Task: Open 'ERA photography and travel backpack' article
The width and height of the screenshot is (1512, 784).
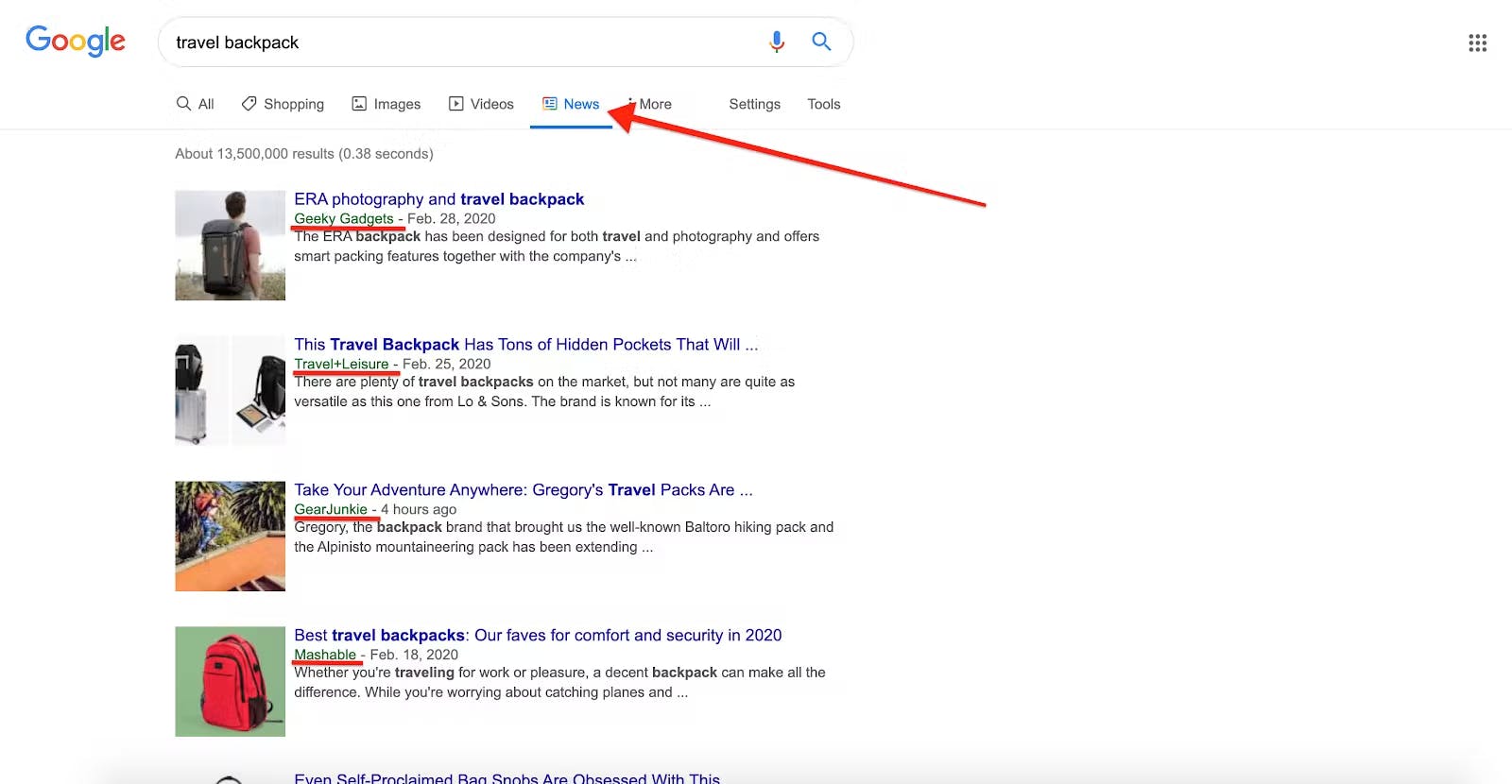Action: [x=438, y=199]
